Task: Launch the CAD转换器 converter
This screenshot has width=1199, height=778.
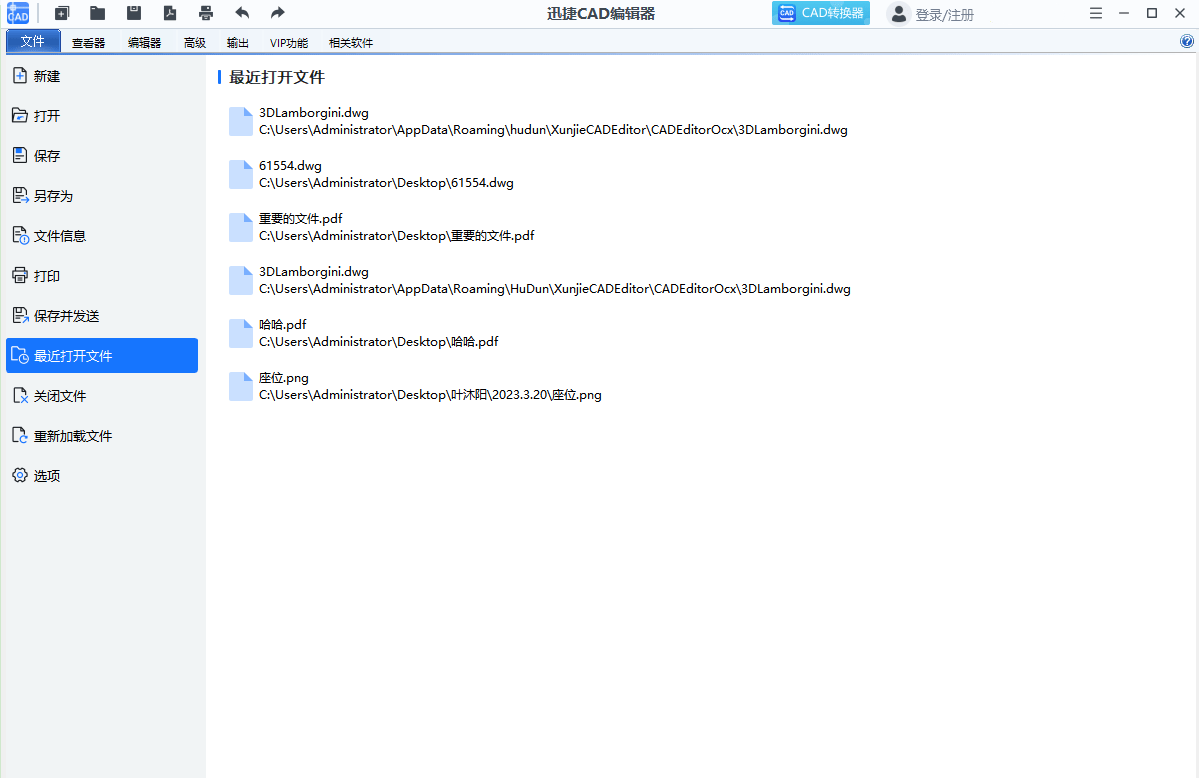Action: click(820, 13)
